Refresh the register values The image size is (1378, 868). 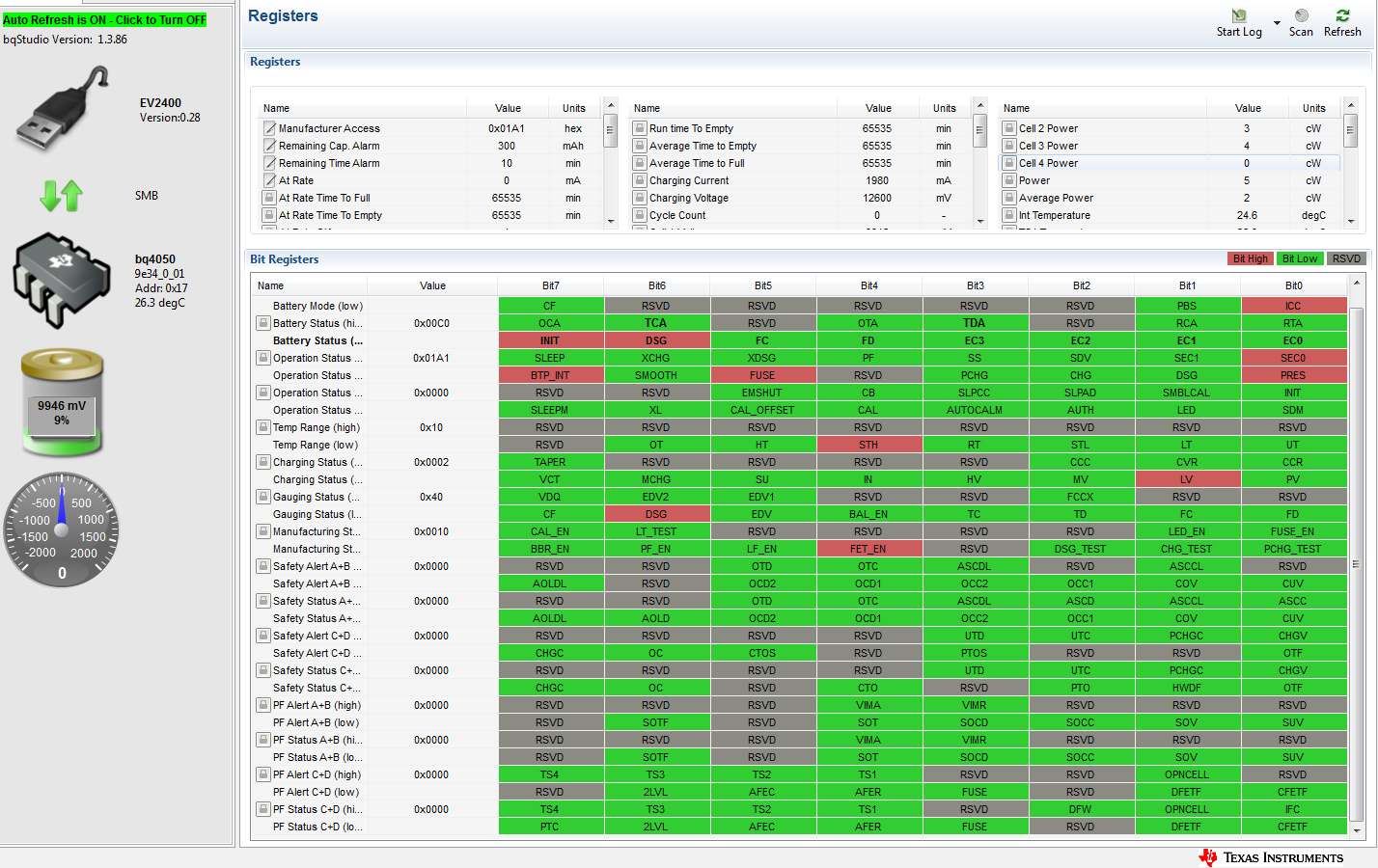point(1342,15)
